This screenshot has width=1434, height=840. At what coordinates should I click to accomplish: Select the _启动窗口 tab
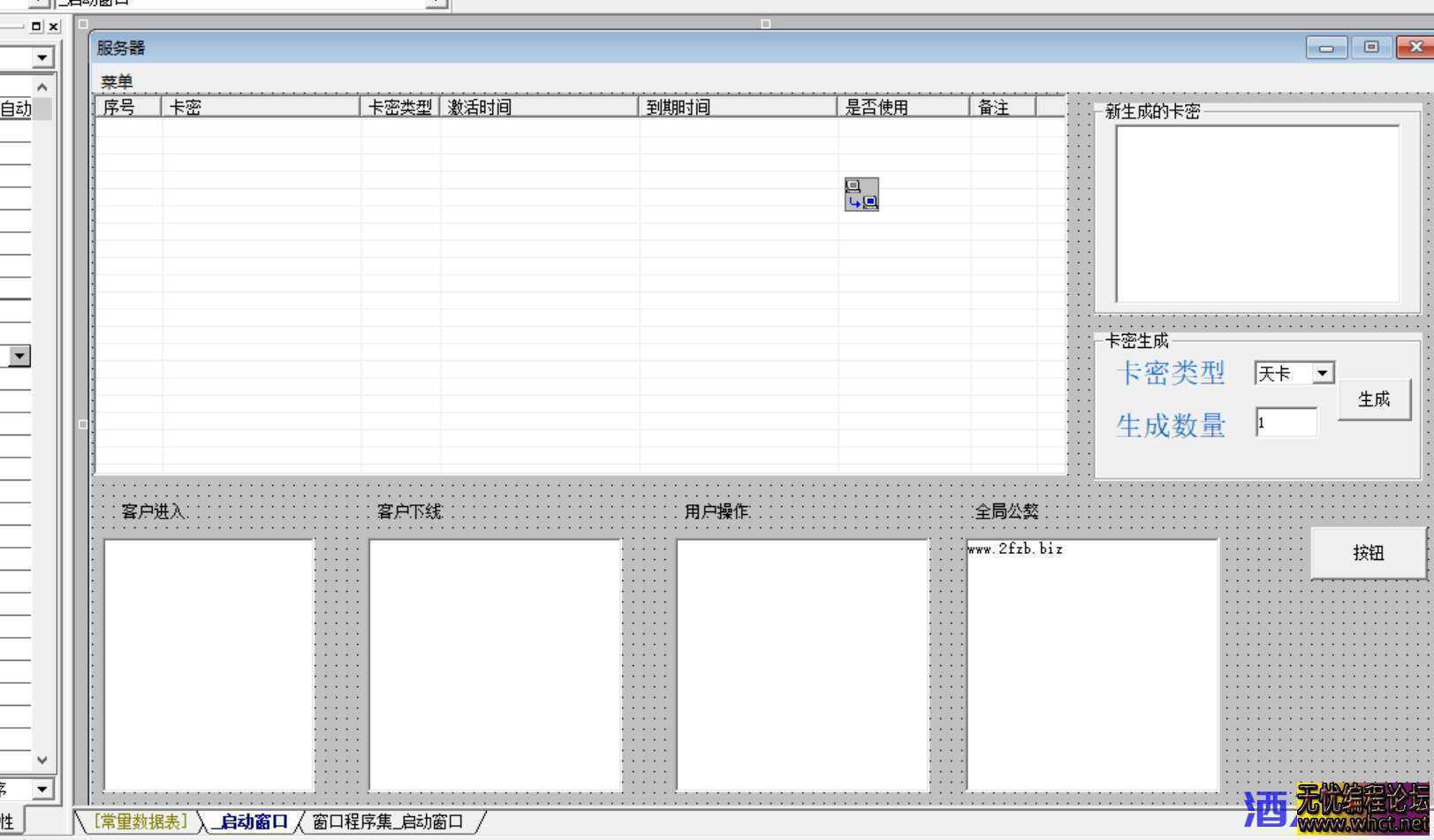tap(252, 822)
